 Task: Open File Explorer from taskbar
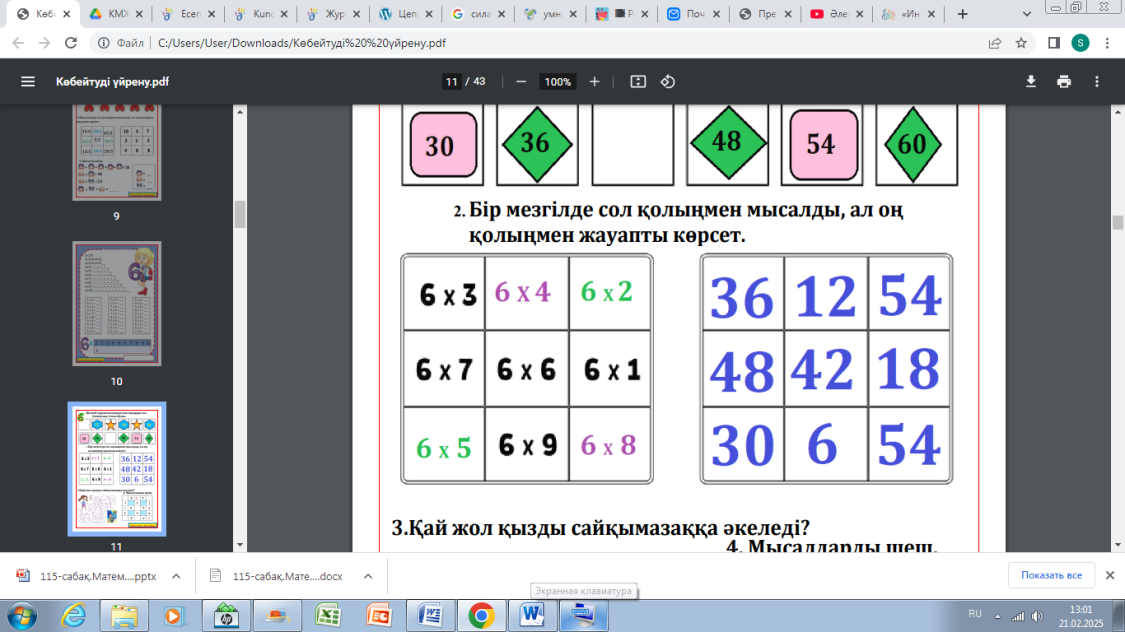point(124,616)
